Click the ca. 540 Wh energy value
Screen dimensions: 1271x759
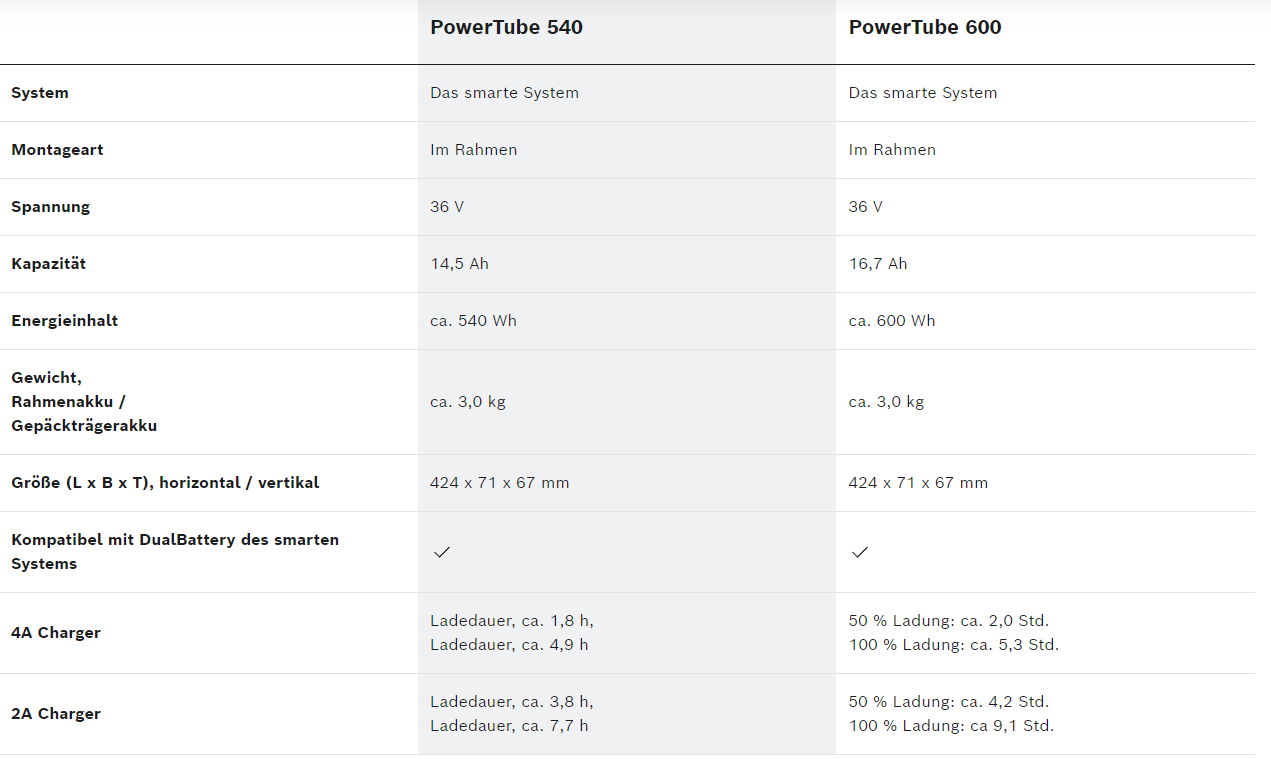(473, 321)
